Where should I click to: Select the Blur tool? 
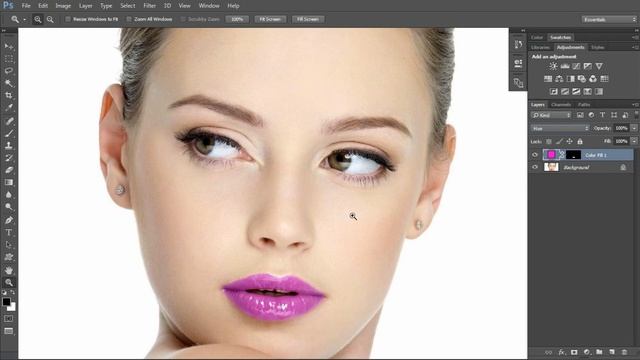pyautogui.click(x=9, y=195)
